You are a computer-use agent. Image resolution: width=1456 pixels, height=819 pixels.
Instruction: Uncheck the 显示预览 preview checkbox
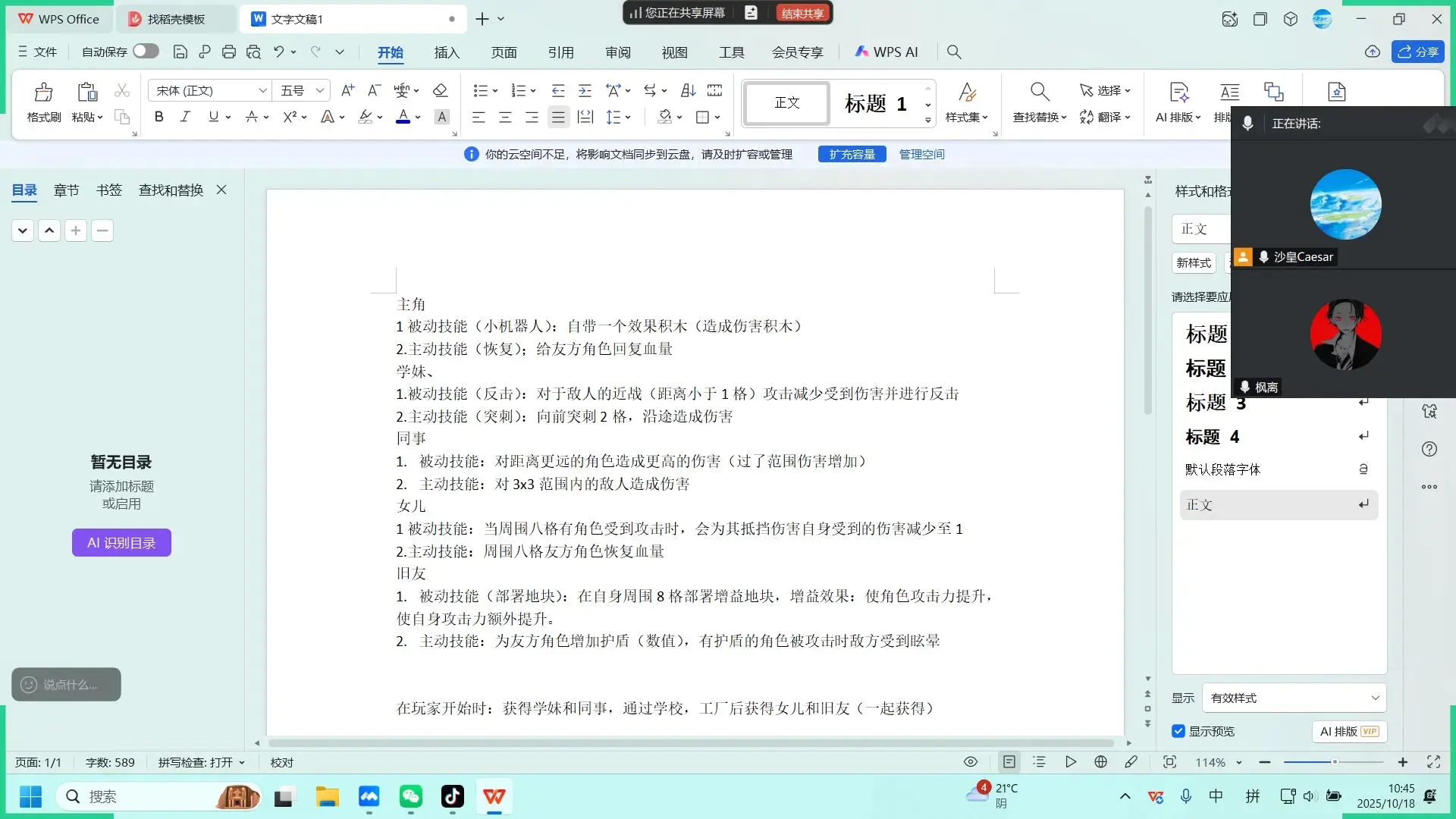point(1178,731)
